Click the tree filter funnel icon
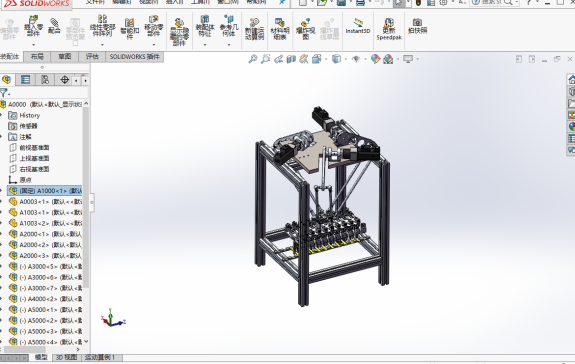Viewport: 575px width, 364px height. tap(4, 92)
